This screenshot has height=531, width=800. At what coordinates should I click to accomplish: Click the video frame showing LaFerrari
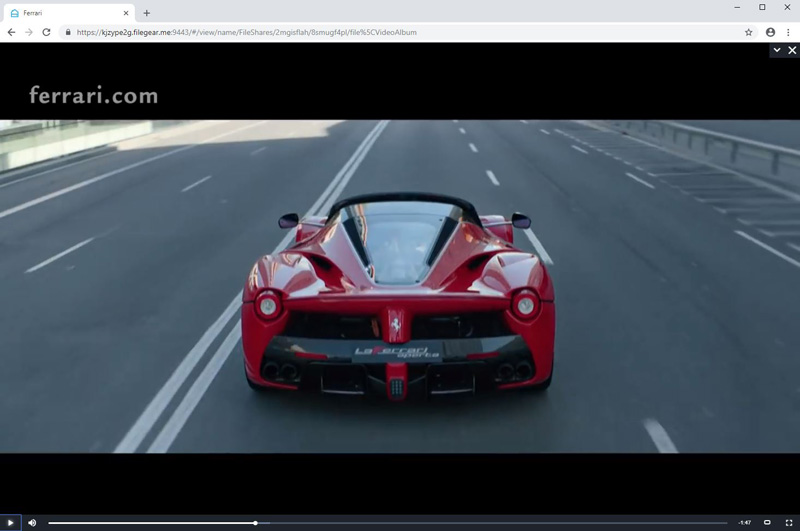pyautogui.click(x=400, y=286)
